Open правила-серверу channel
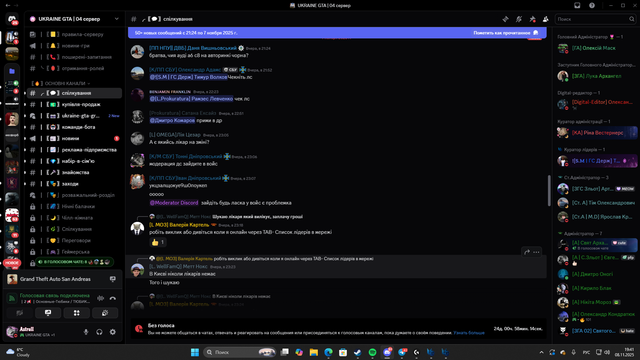This screenshot has width=640, height=360. tap(73, 34)
